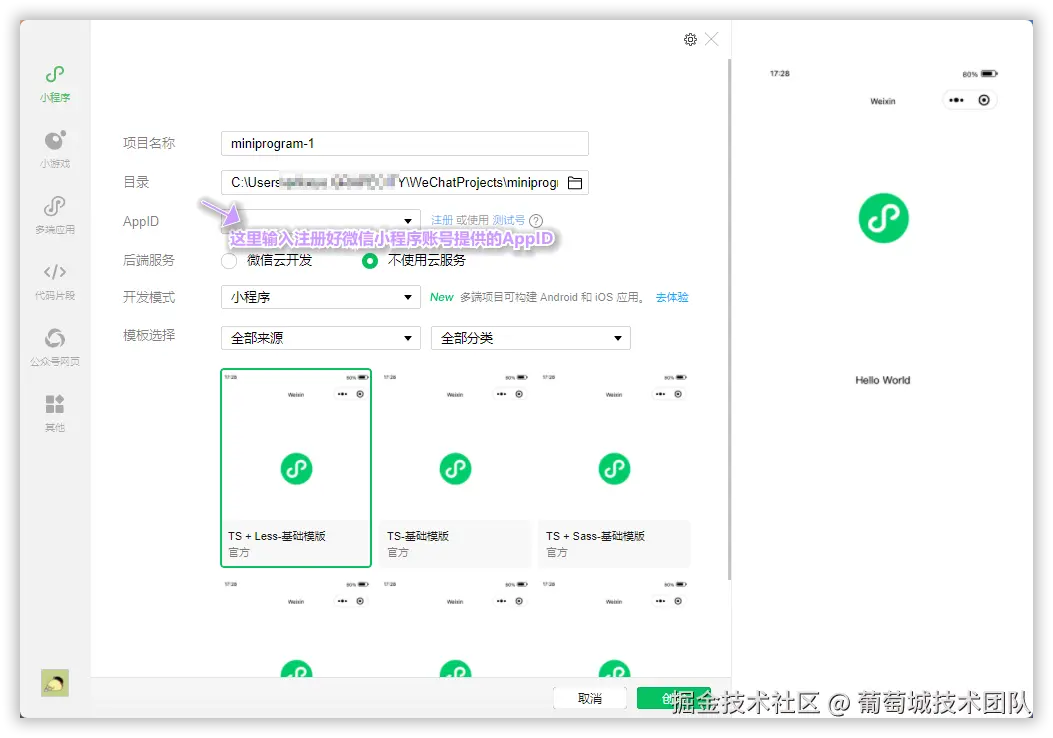The height and width of the screenshot is (738, 1053).
Task: Choose the TS + Sass-基础模版 template
Action: [614, 468]
